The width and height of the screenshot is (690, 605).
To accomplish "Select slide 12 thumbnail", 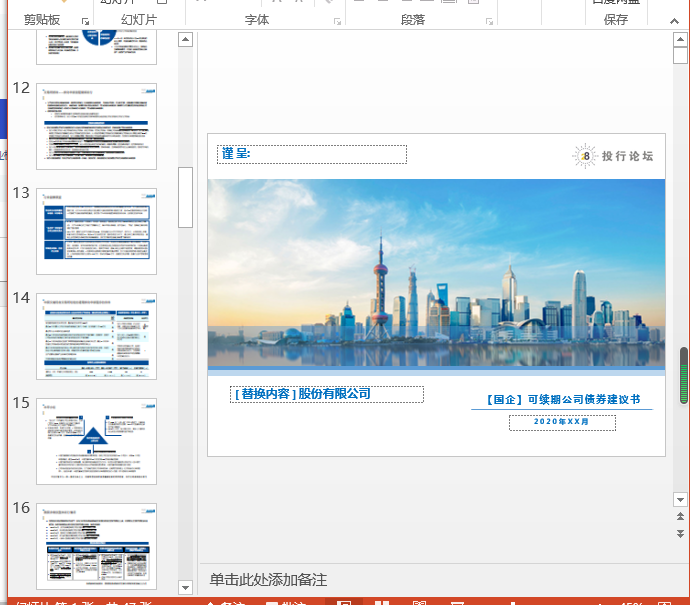I will point(96,126).
